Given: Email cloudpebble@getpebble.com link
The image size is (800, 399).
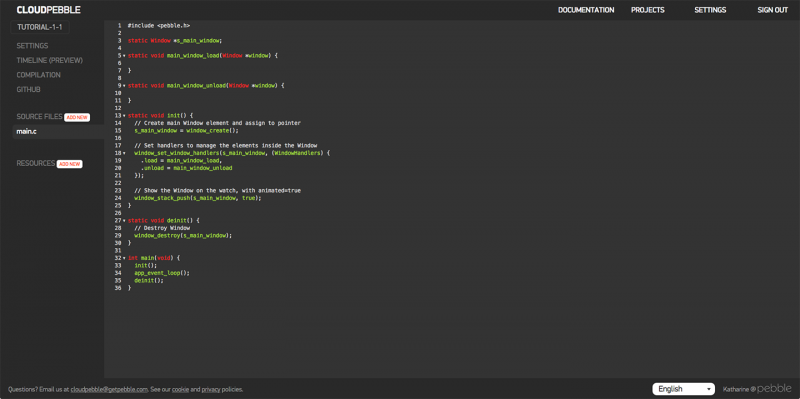Looking at the screenshot, I should pyautogui.click(x=109, y=389).
